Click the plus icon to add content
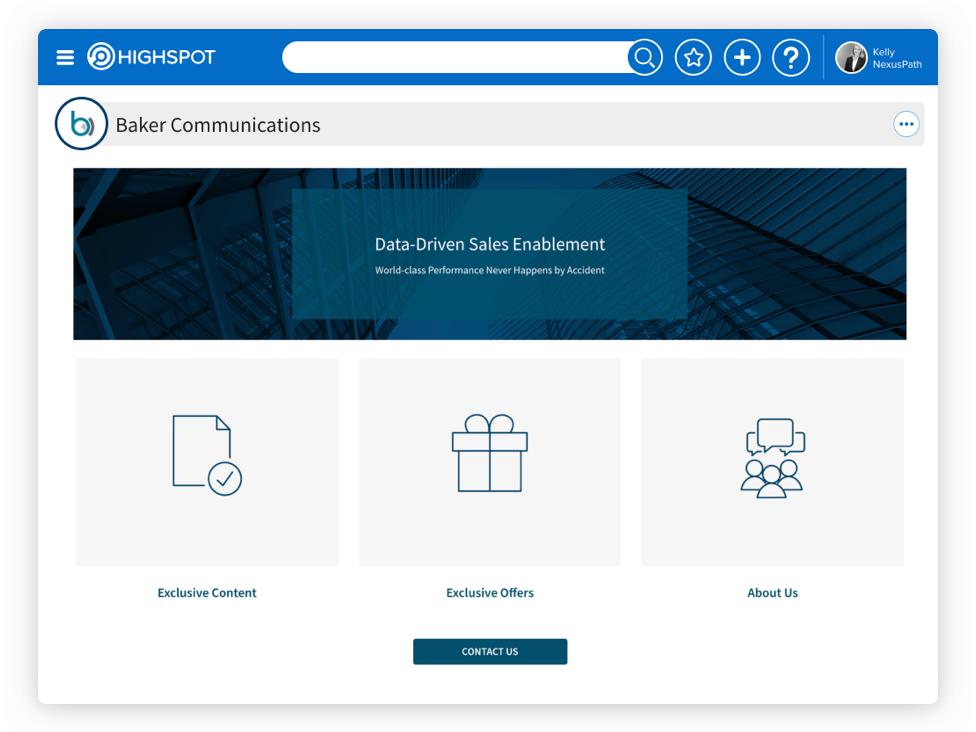 click(x=742, y=57)
